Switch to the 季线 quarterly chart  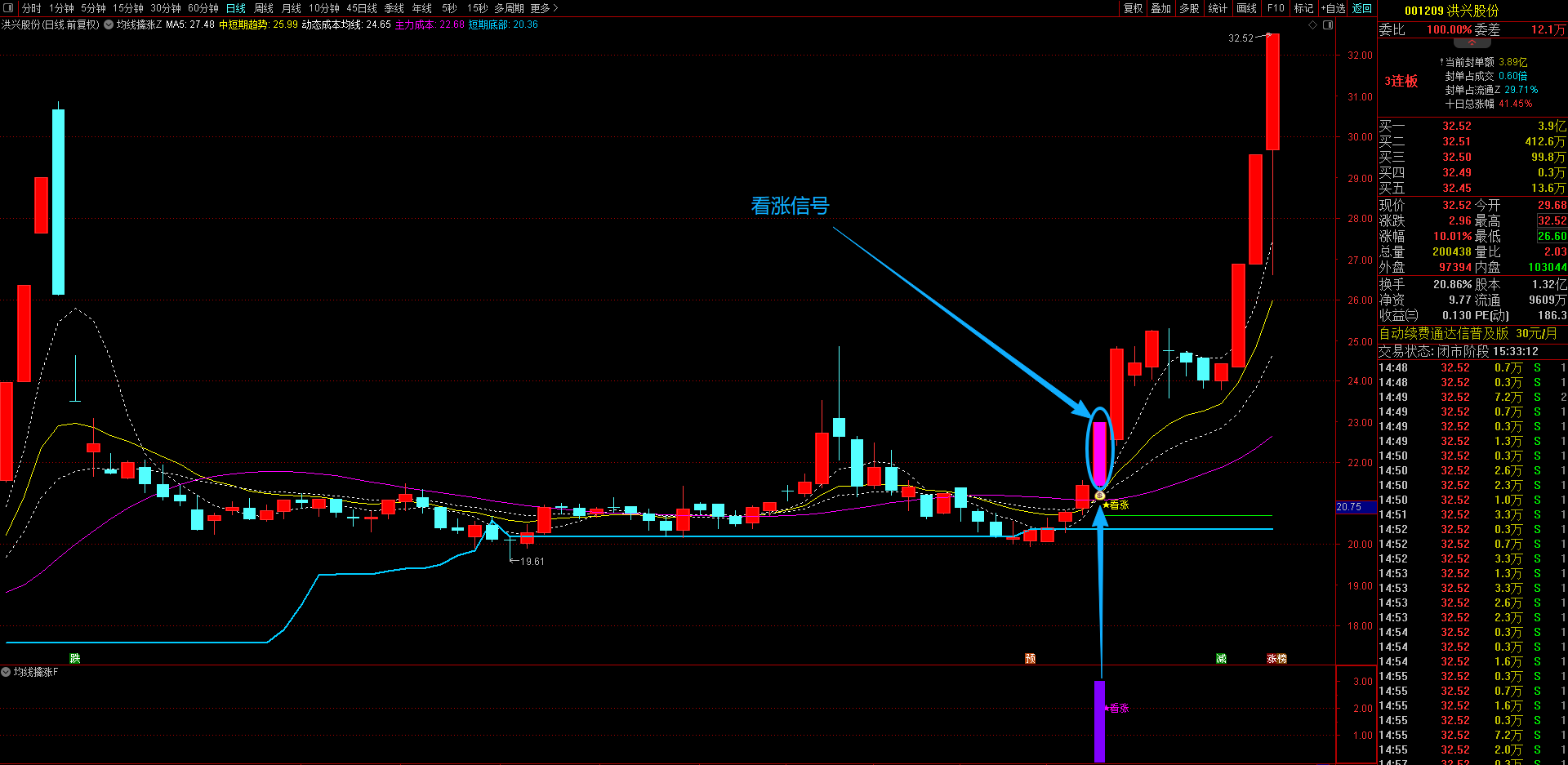click(394, 8)
